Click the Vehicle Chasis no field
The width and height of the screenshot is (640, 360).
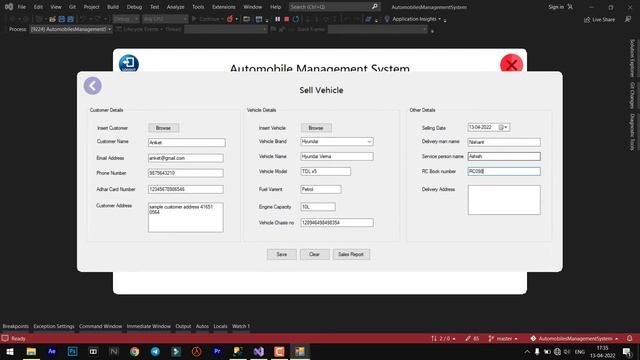click(x=337, y=223)
